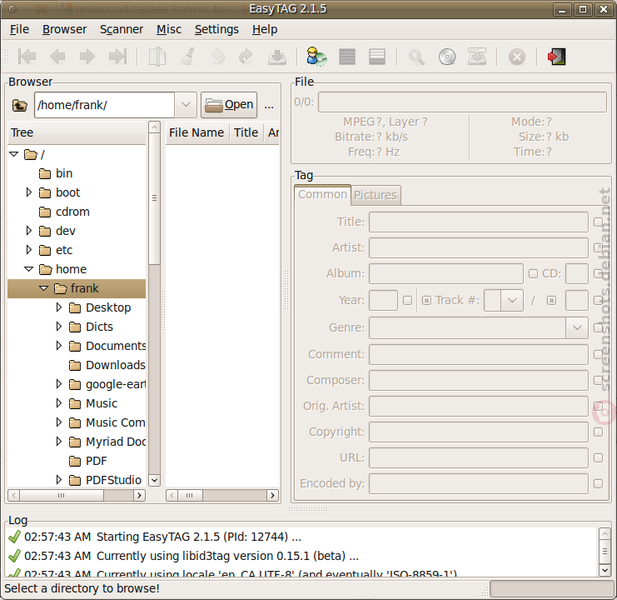Toggle the checkbox next to CD label

[533, 273]
